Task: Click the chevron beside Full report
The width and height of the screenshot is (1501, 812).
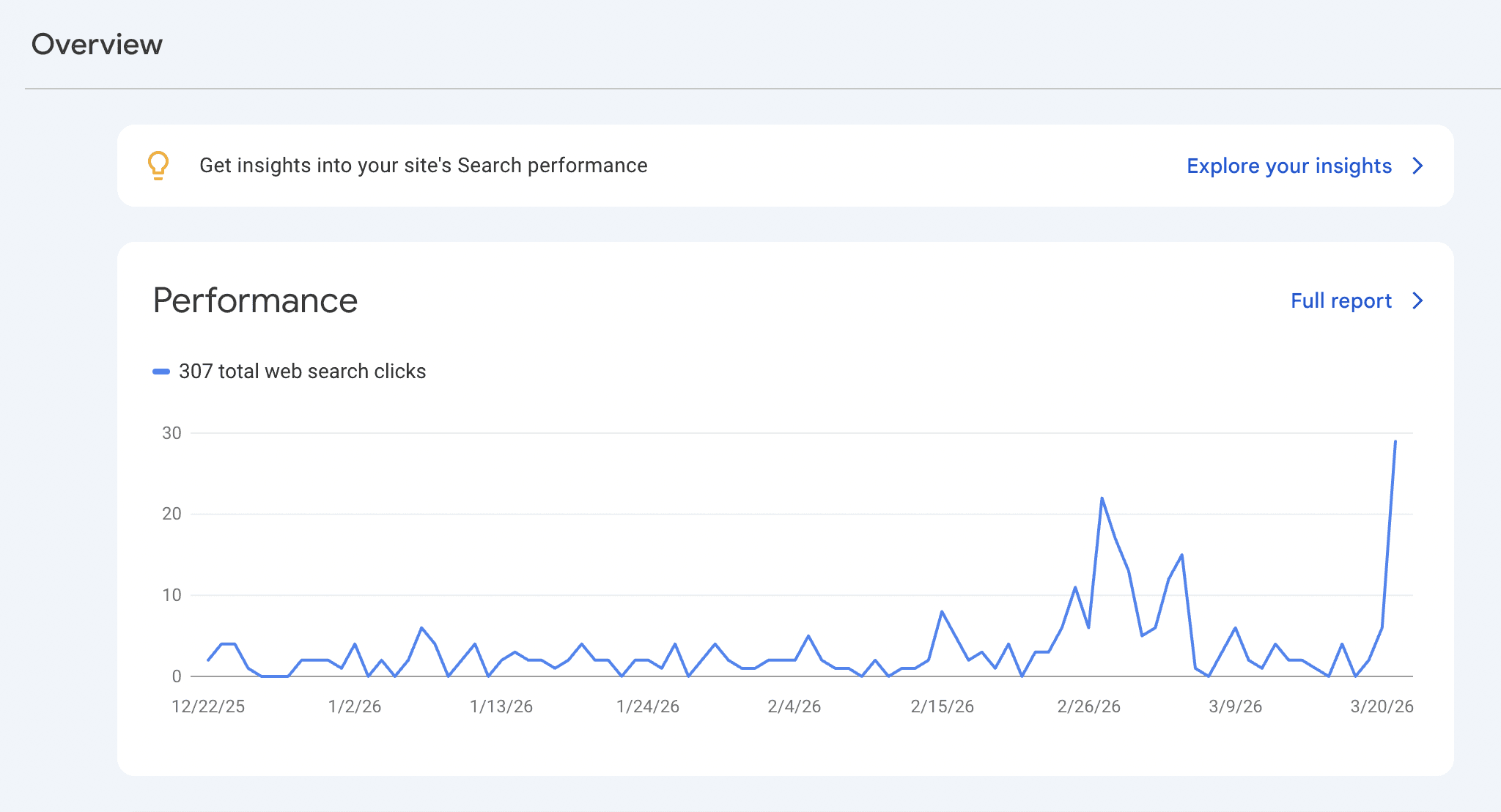Action: tap(1419, 300)
